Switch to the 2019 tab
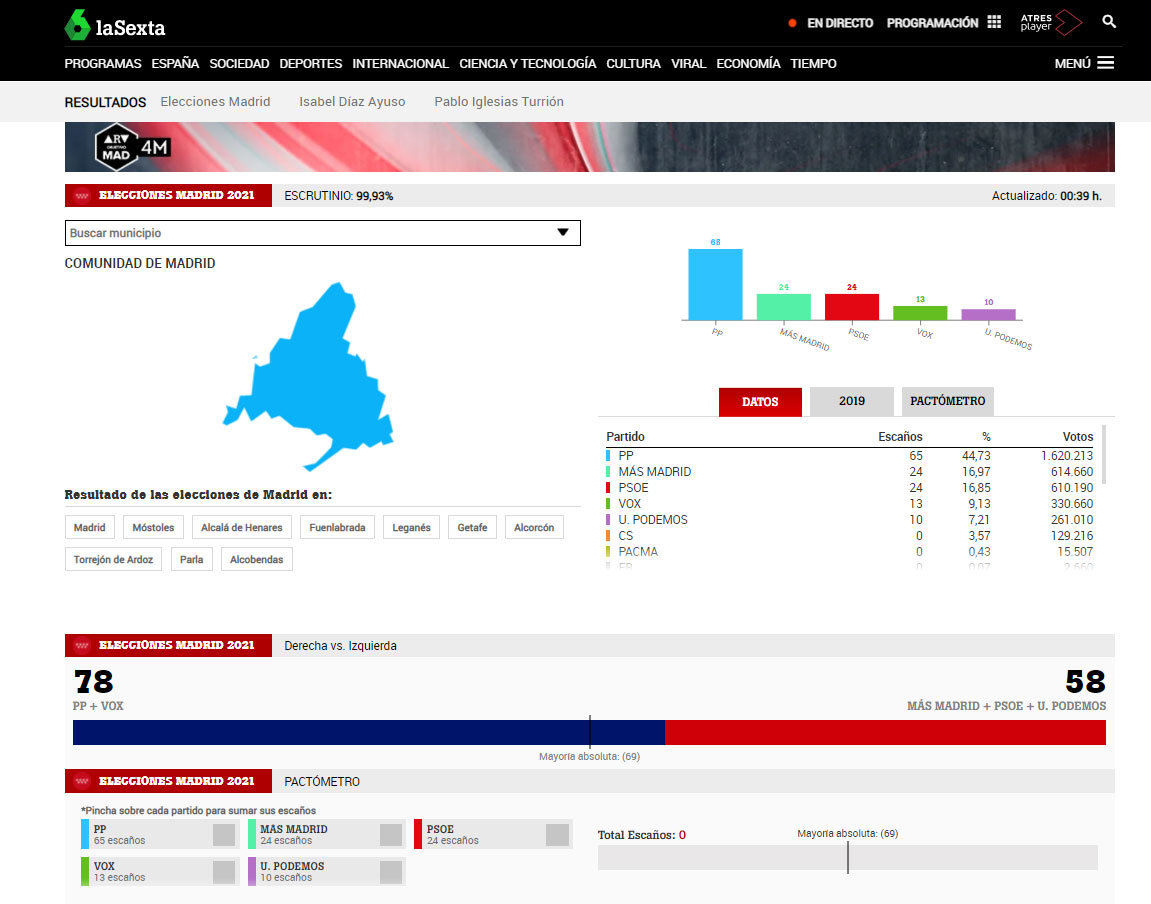Screen dimensions: 1151x904 (x=852, y=401)
